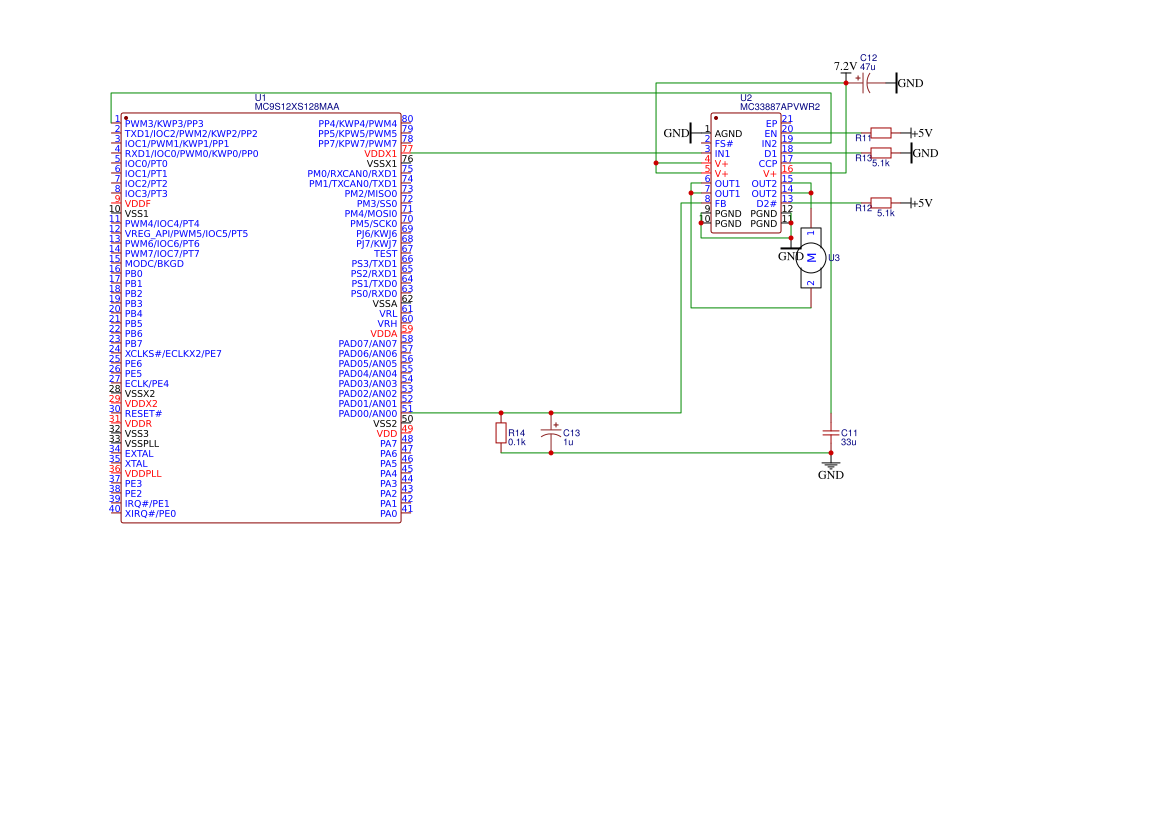This screenshot has height=829, width=1172.
Task: Select the MC9S12XS128MAA part name
Action: click(297, 107)
